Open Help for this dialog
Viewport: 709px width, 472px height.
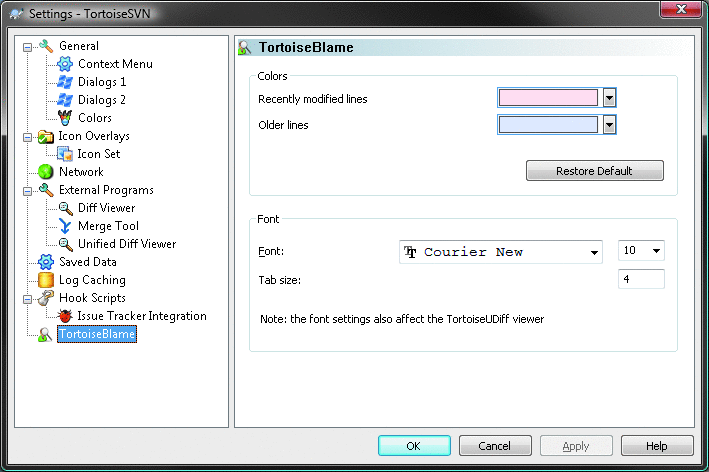657,446
